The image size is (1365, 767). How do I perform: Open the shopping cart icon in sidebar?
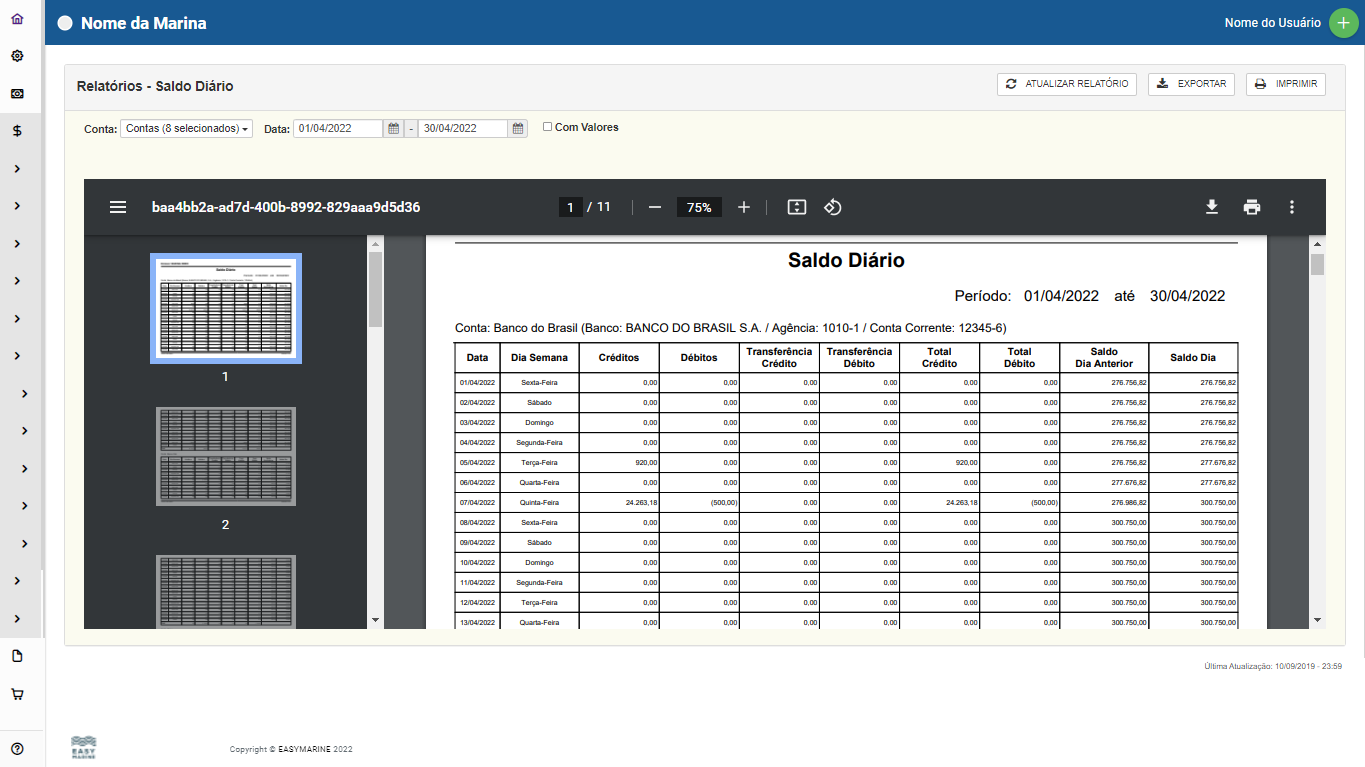pos(17,694)
